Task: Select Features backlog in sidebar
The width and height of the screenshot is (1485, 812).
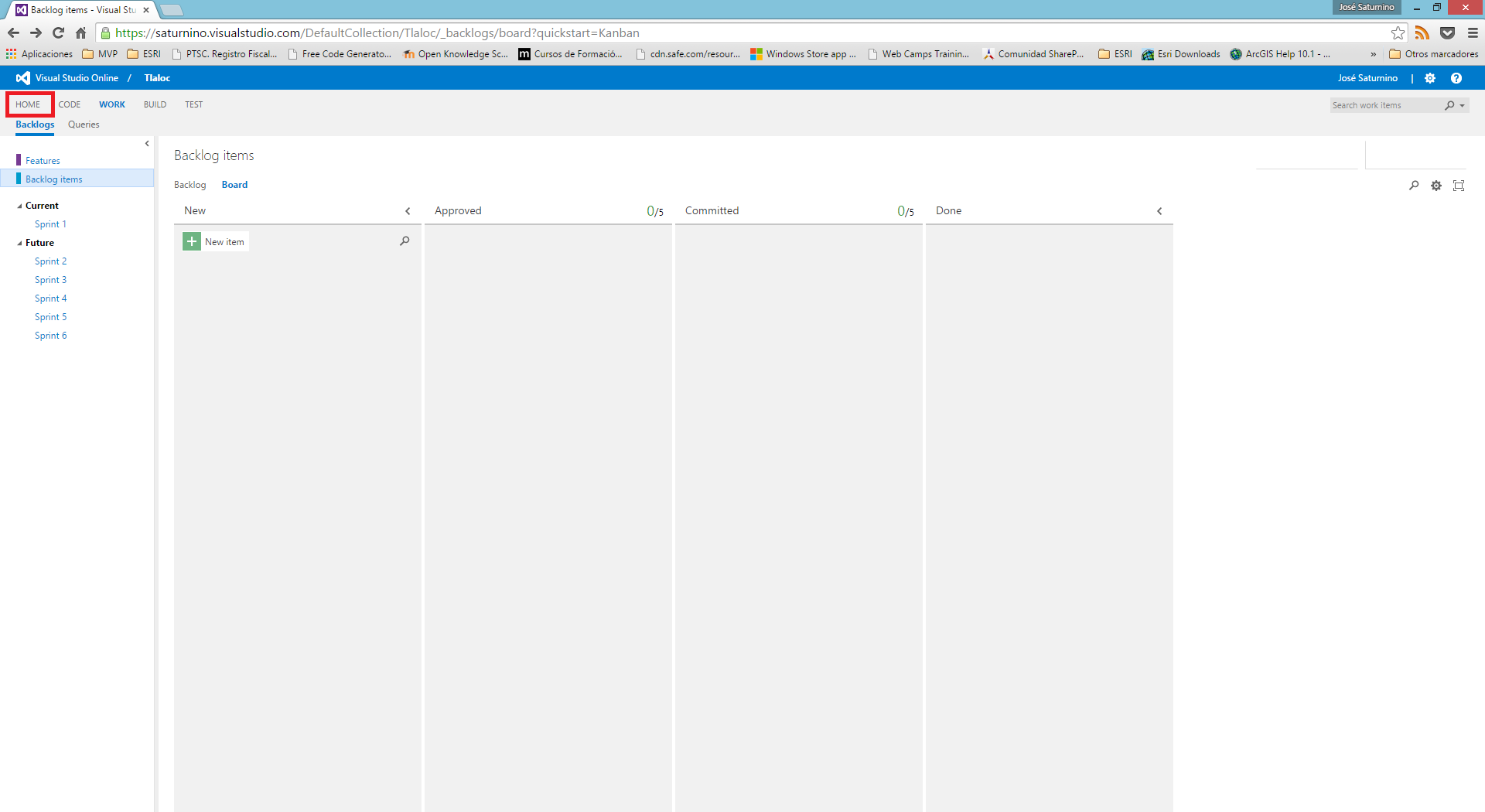Action: [43, 161]
